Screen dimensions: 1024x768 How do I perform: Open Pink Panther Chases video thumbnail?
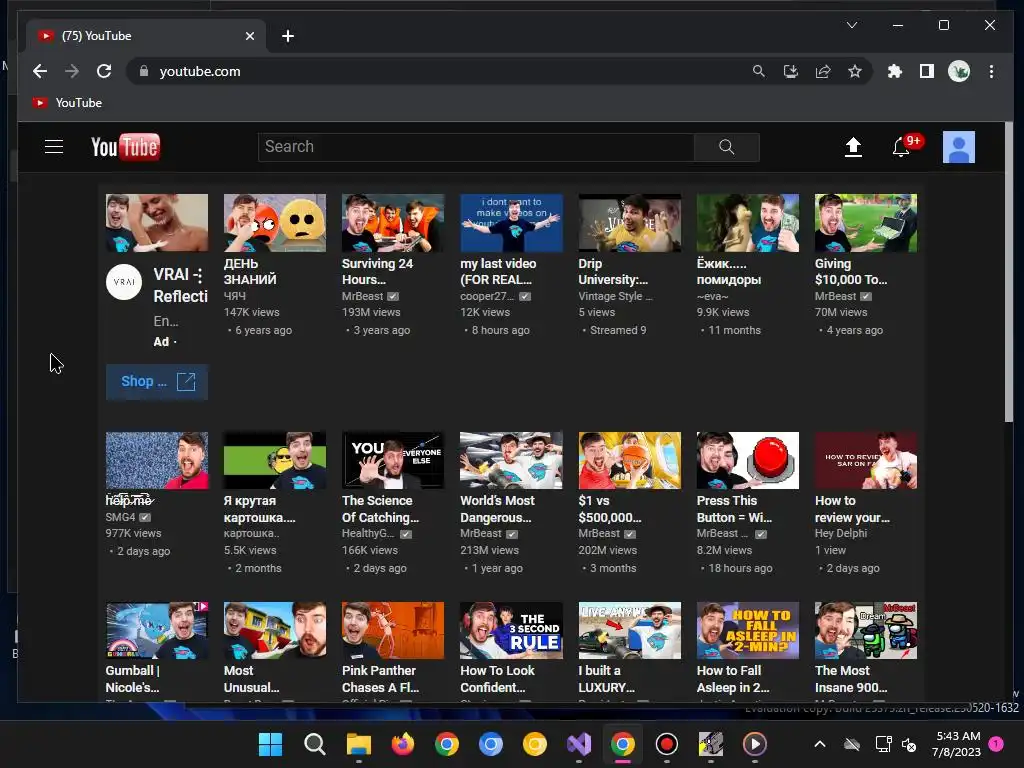tap(393, 630)
